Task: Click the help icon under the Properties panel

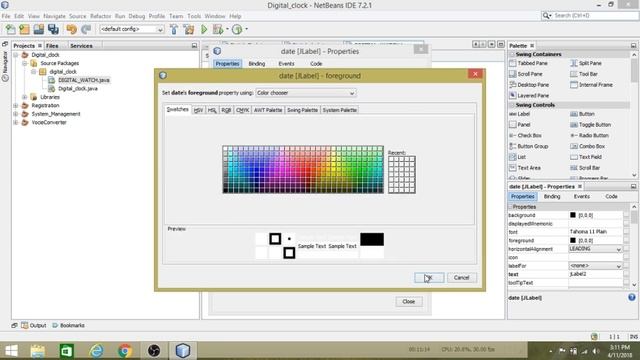Action: tap(631, 297)
